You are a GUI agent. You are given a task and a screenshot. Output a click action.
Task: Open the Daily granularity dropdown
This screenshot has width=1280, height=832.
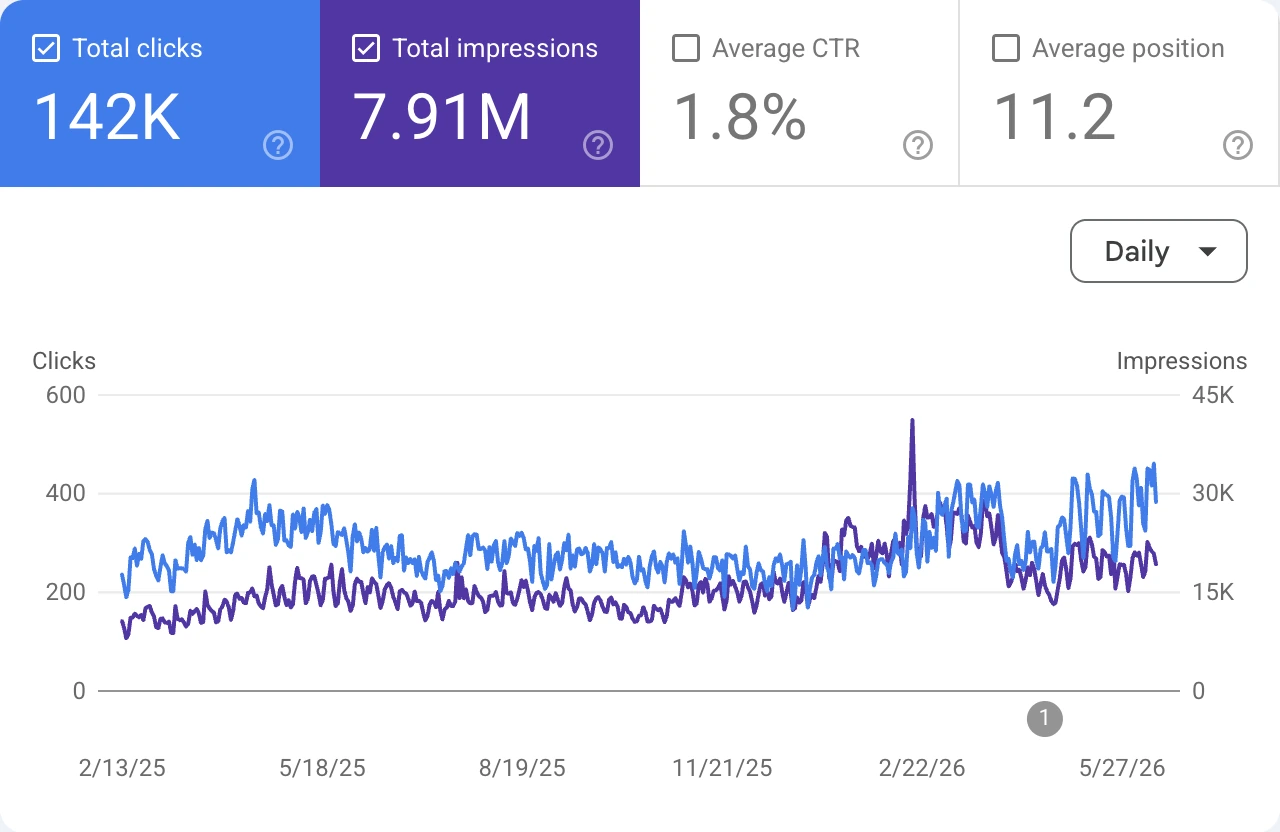click(1159, 251)
